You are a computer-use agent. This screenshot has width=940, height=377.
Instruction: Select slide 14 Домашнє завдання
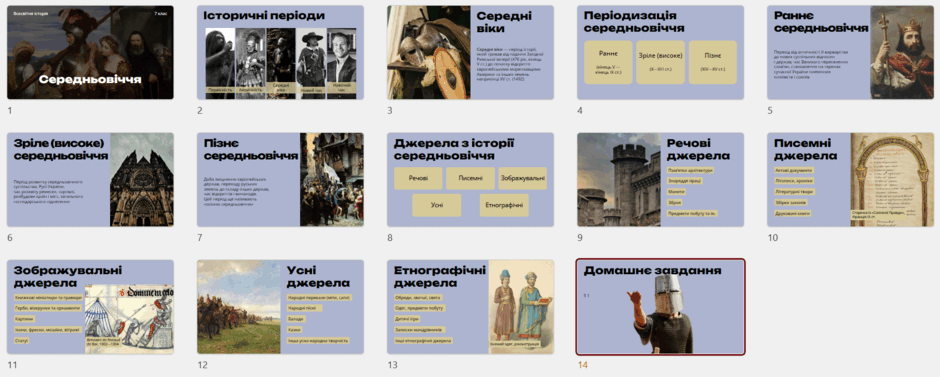(660, 307)
